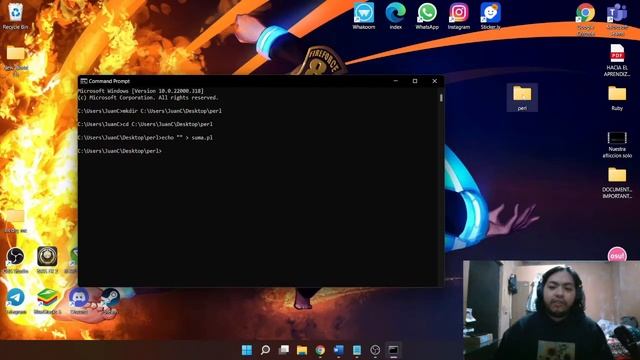
Task: Open the Sticker.ly desktop shortcut
Action: click(490, 16)
